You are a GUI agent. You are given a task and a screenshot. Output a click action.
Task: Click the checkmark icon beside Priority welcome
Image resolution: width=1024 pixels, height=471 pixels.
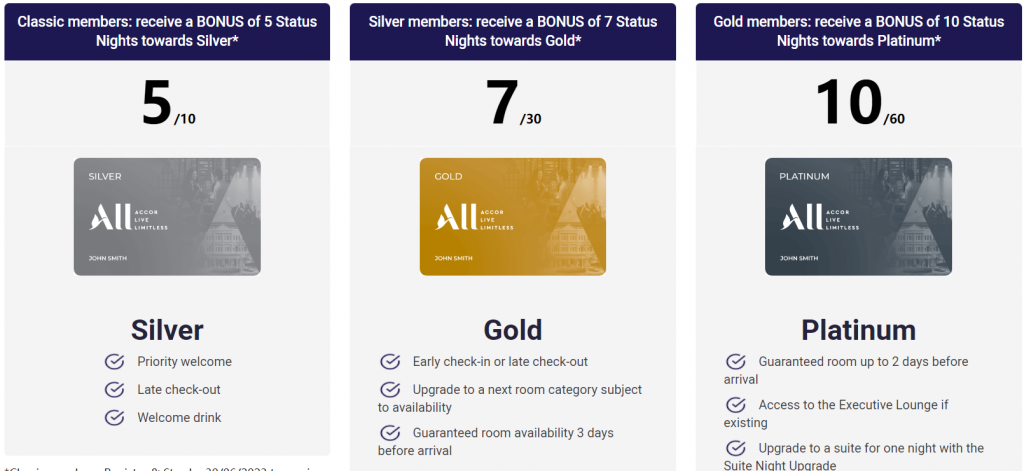pyautogui.click(x=114, y=361)
